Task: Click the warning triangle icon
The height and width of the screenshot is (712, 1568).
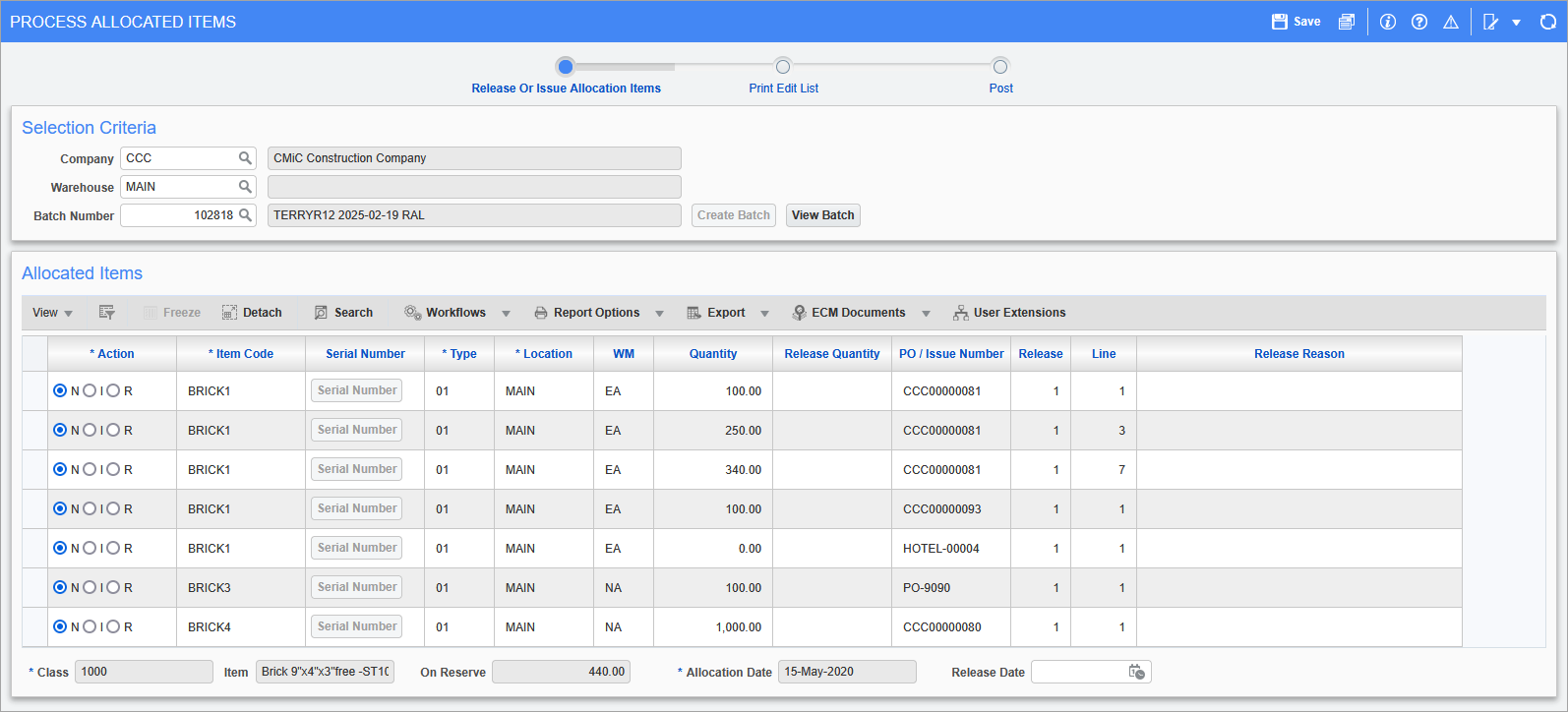Action: coord(1451,22)
